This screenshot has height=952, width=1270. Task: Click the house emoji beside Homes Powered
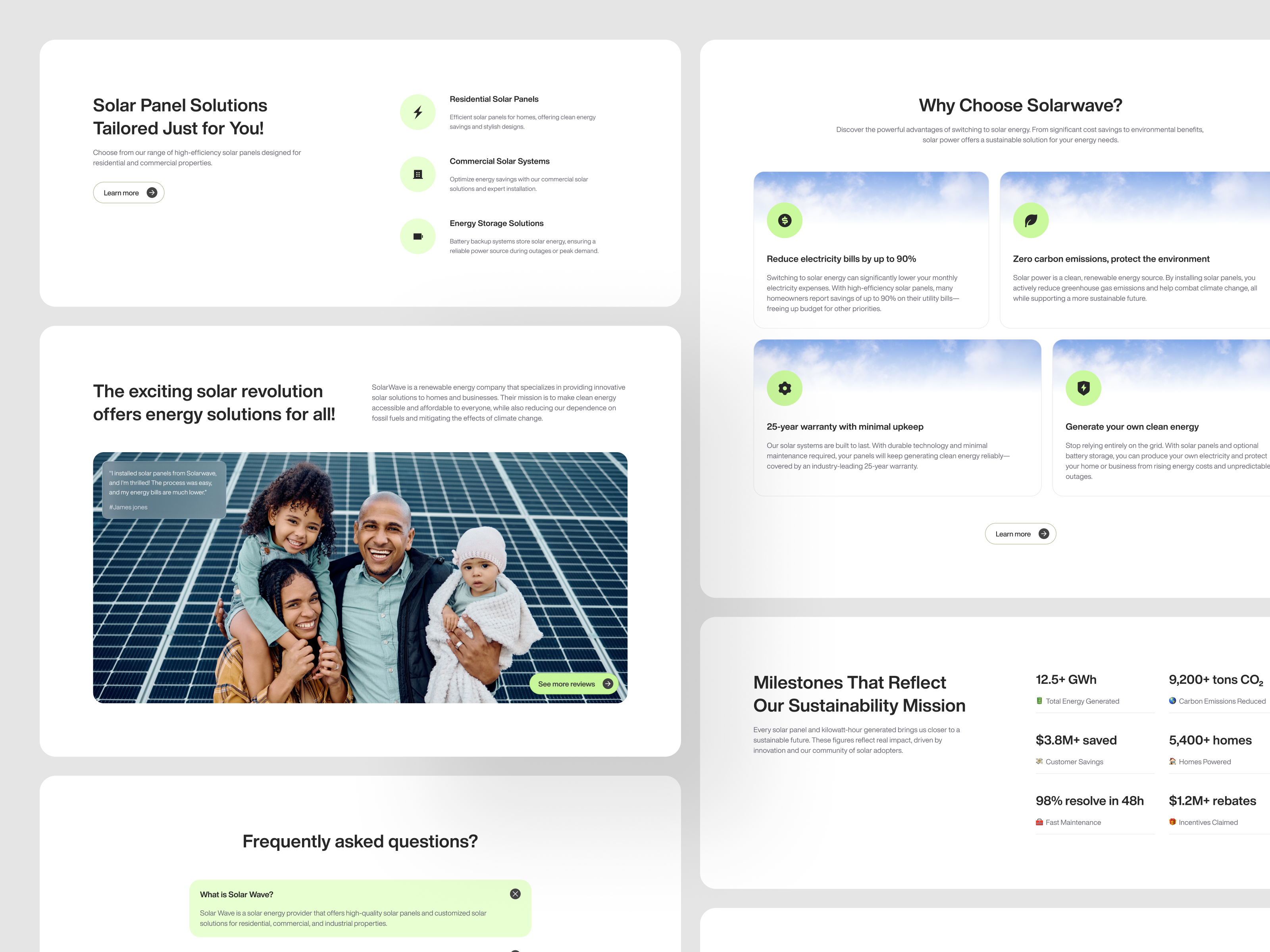(x=1172, y=762)
